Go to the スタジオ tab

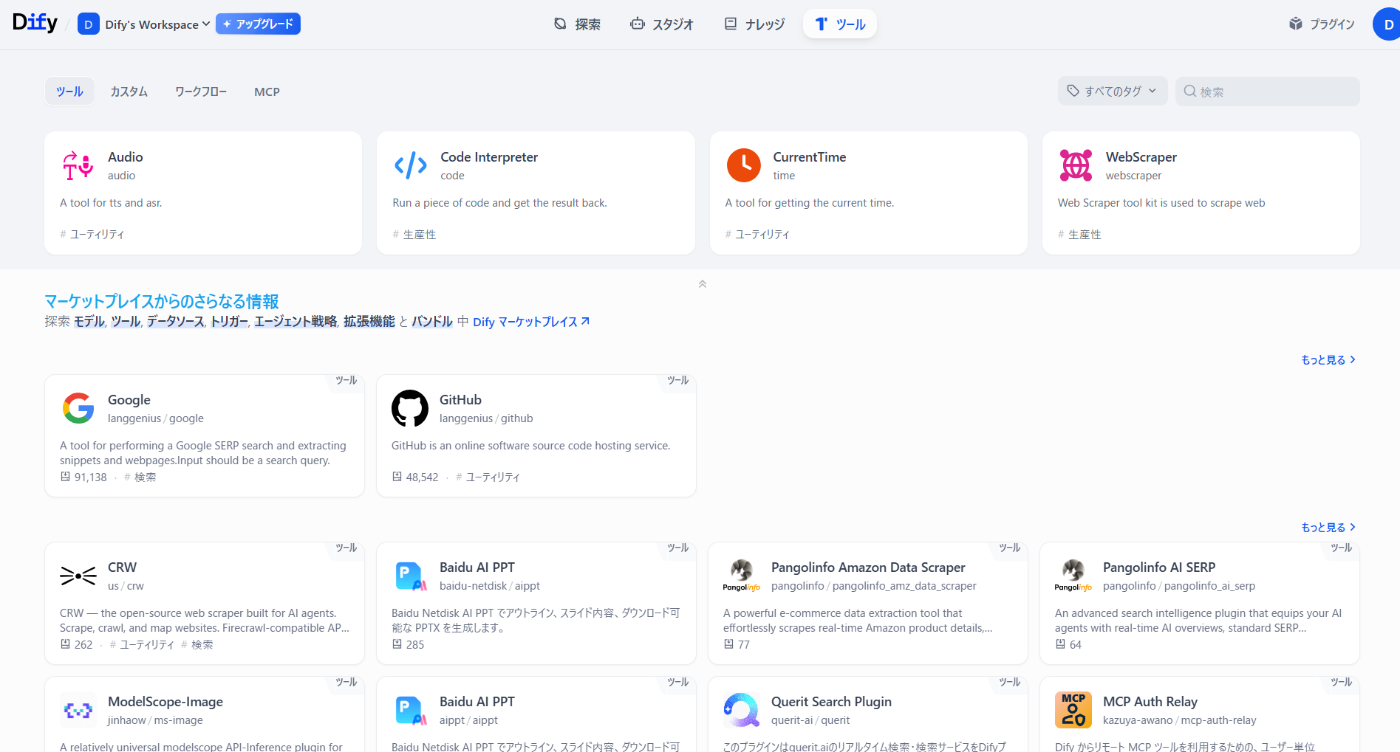click(x=661, y=24)
